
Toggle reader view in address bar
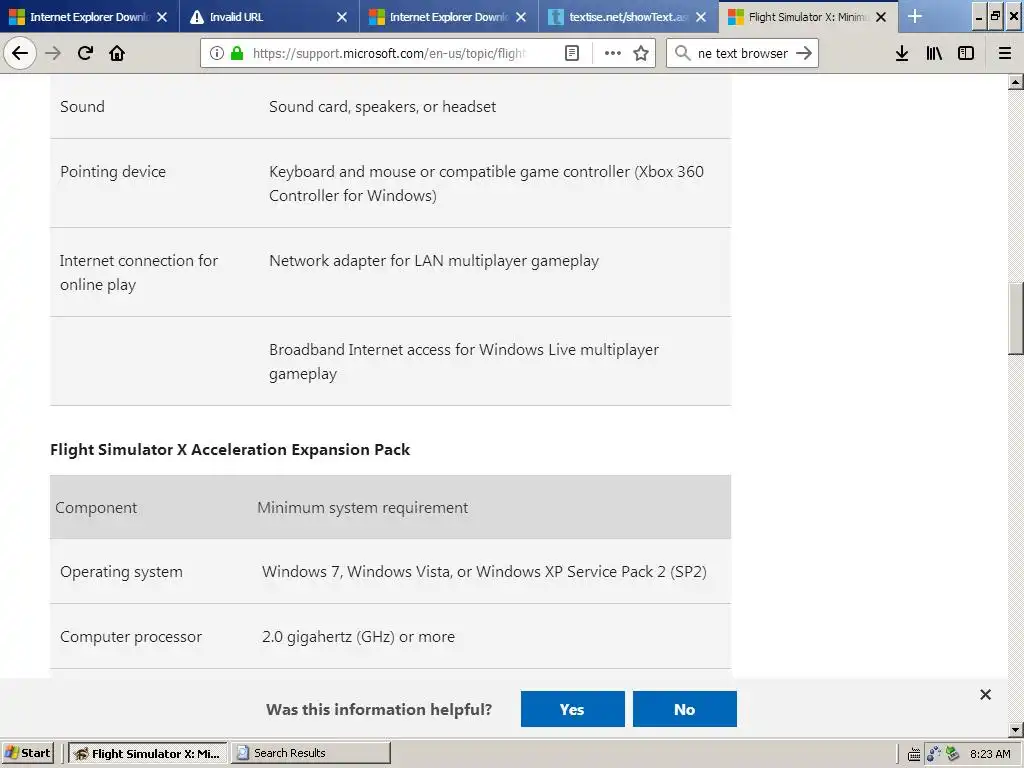[571, 53]
